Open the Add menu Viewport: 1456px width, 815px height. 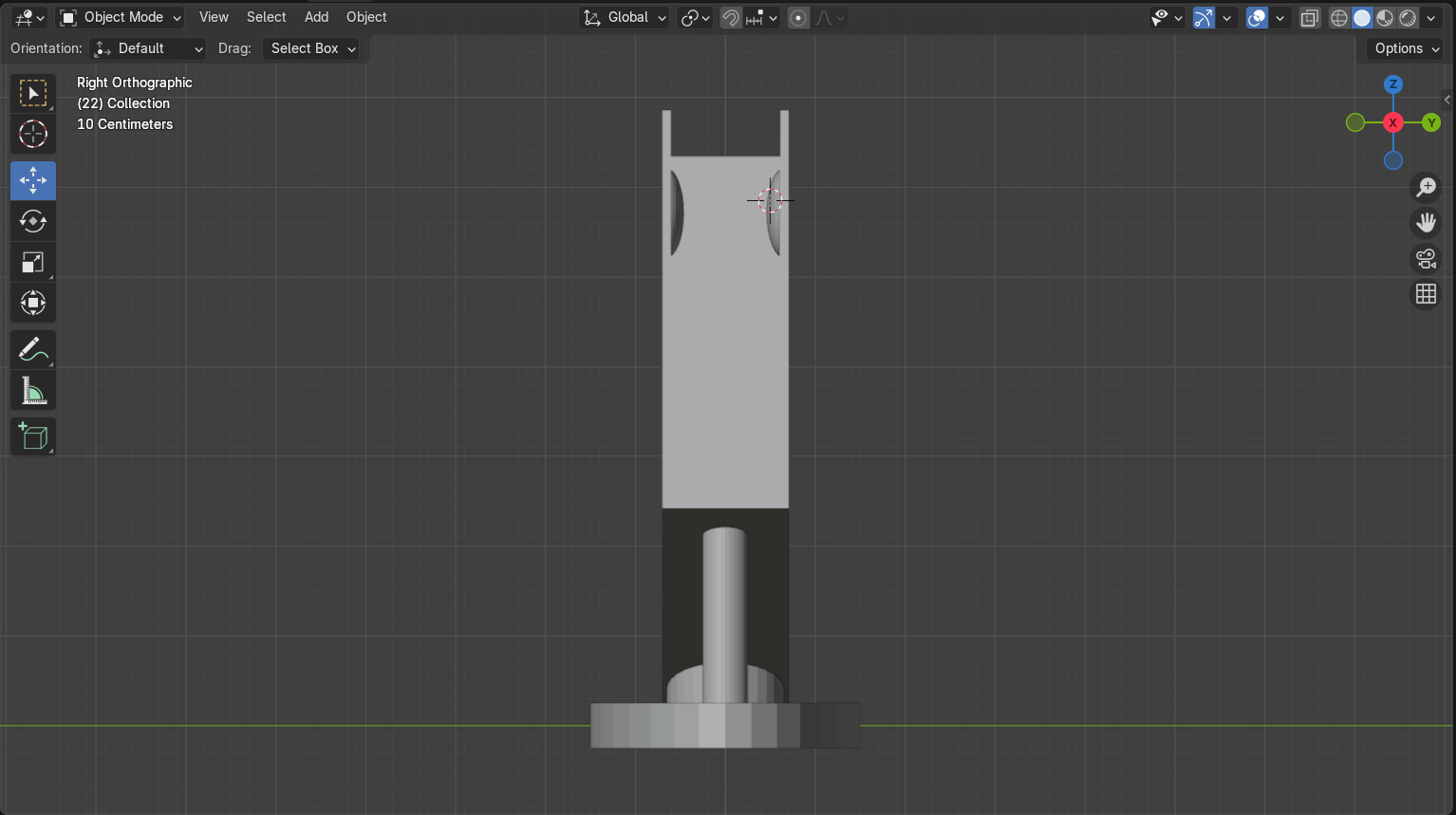point(316,17)
